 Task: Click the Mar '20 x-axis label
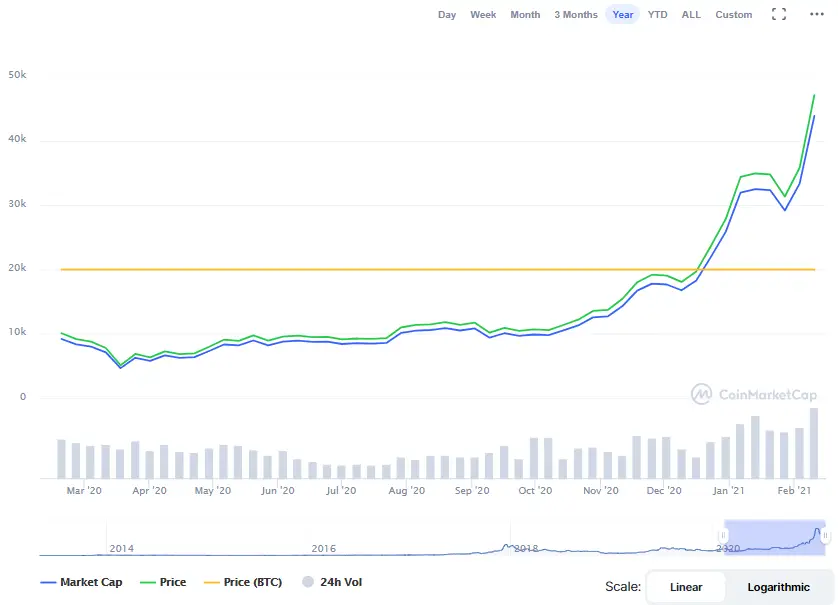(84, 490)
